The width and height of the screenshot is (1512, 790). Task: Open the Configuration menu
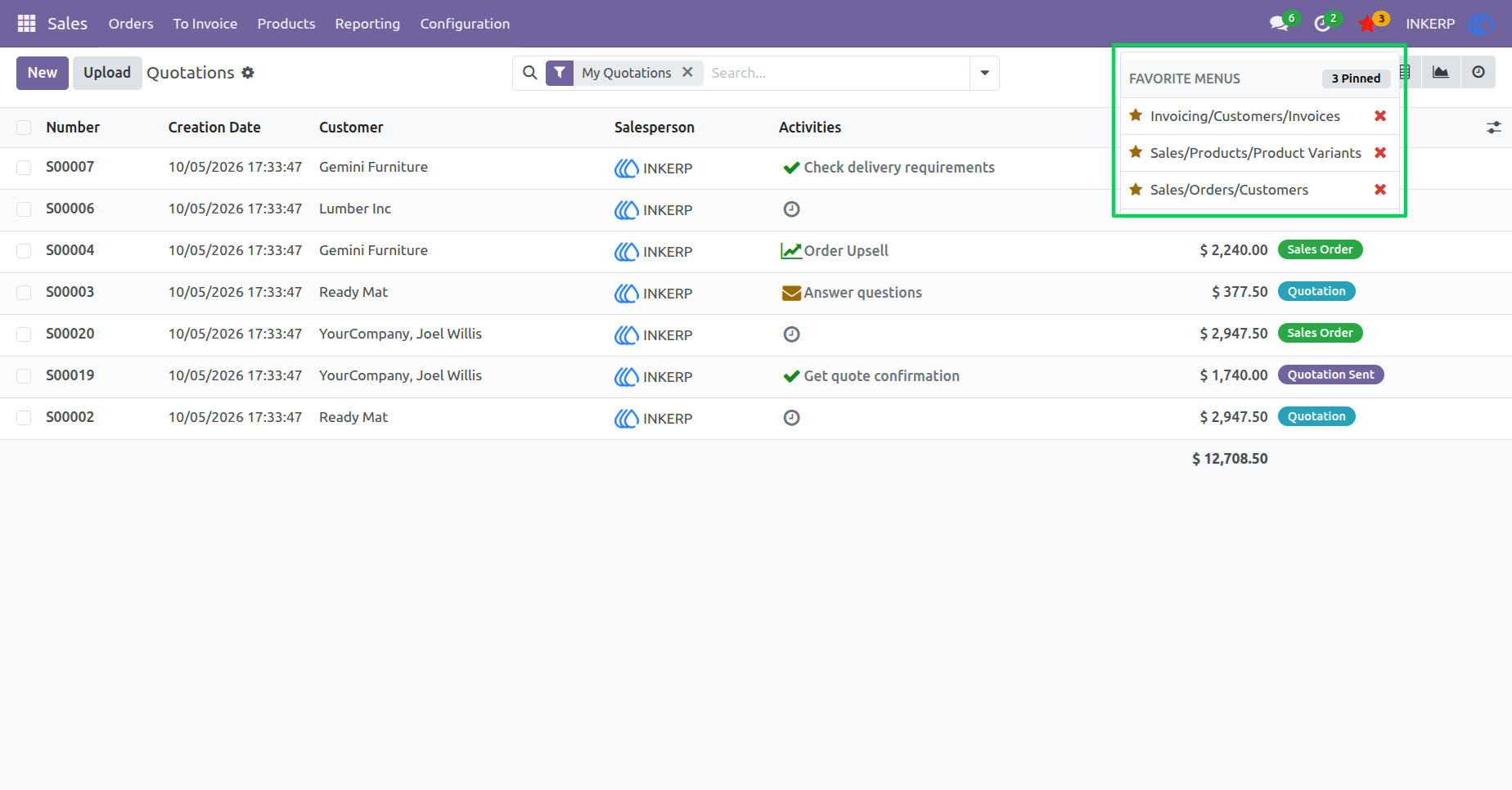click(x=465, y=24)
